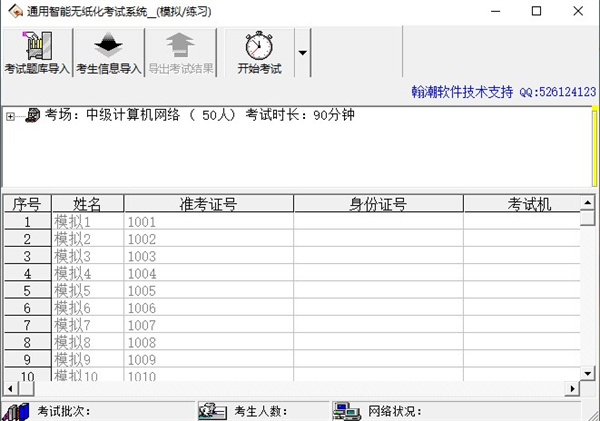Select the exam room computer icon in the tree
This screenshot has height=421, width=600.
click(x=33, y=115)
